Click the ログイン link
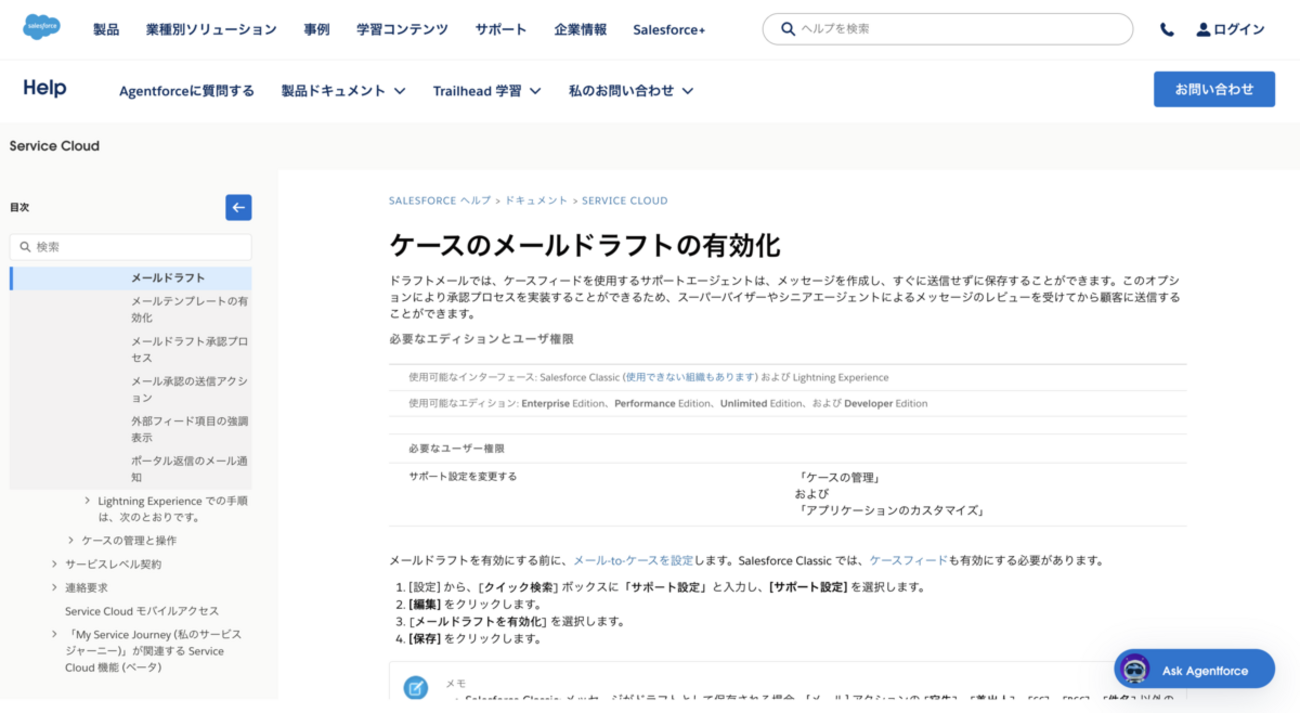This screenshot has height=713, width=1300. 1239,30
